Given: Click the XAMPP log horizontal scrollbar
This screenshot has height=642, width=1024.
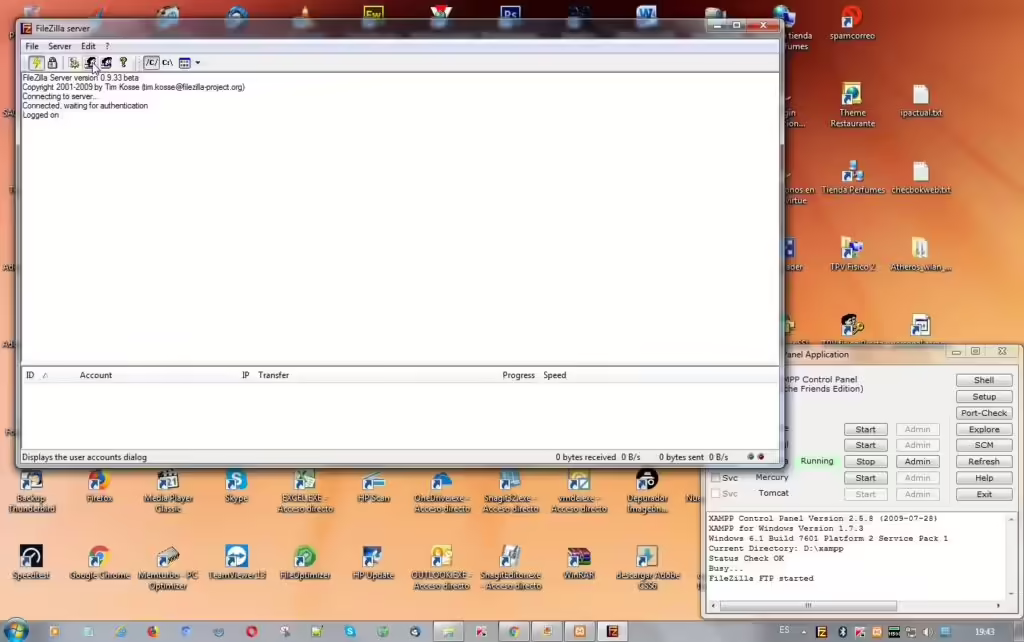Looking at the screenshot, I should tap(808, 605).
